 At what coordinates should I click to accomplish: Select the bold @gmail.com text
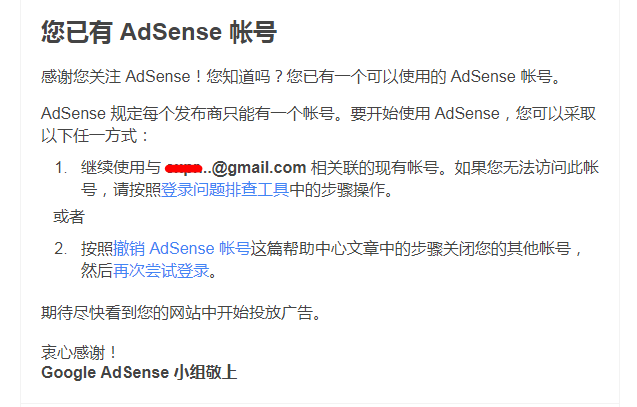pos(259,167)
